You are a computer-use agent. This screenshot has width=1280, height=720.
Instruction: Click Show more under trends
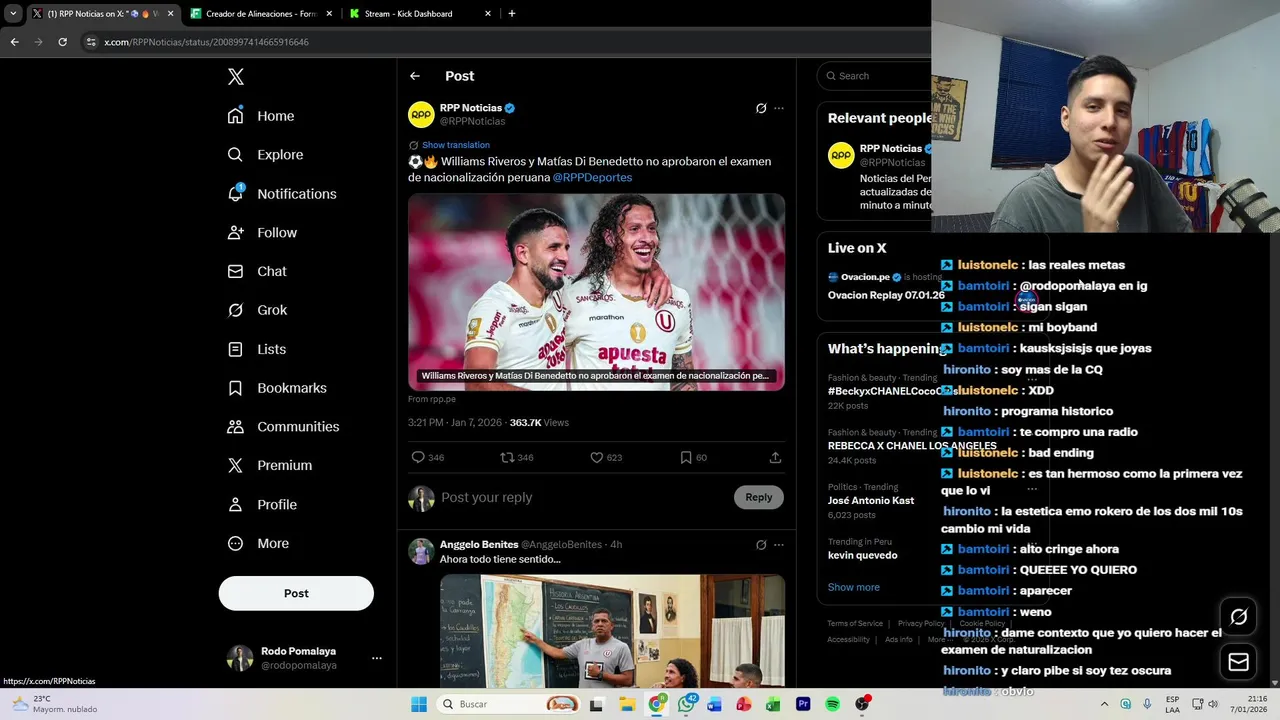pyautogui.click(x=854, y=587)
